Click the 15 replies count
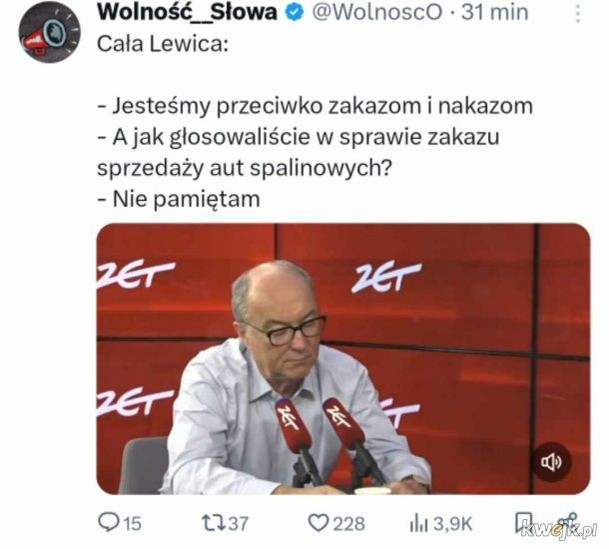Screen dimensions: 609x549 click(132, 523)
